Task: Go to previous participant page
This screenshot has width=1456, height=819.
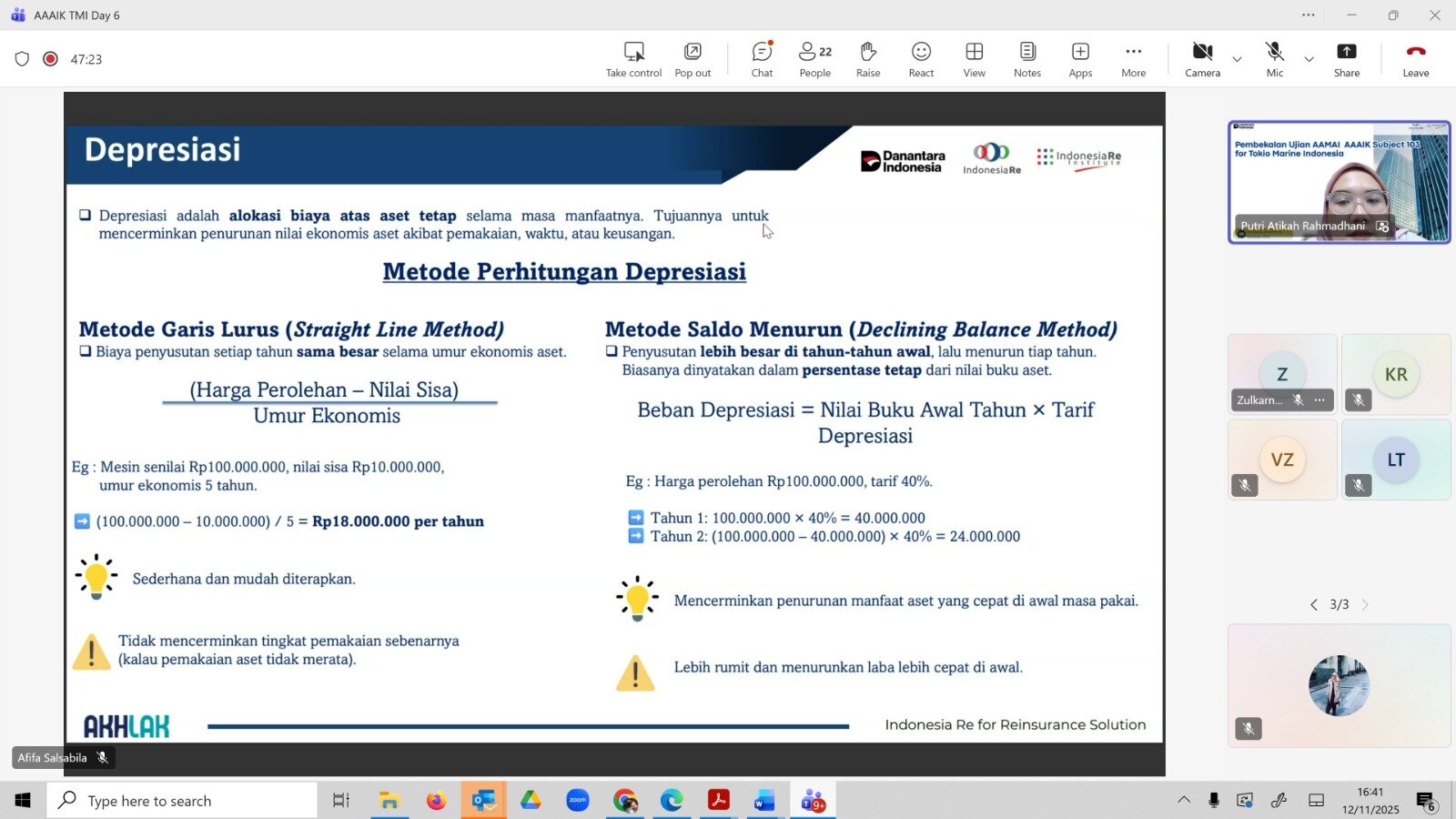Action: 1313,605
